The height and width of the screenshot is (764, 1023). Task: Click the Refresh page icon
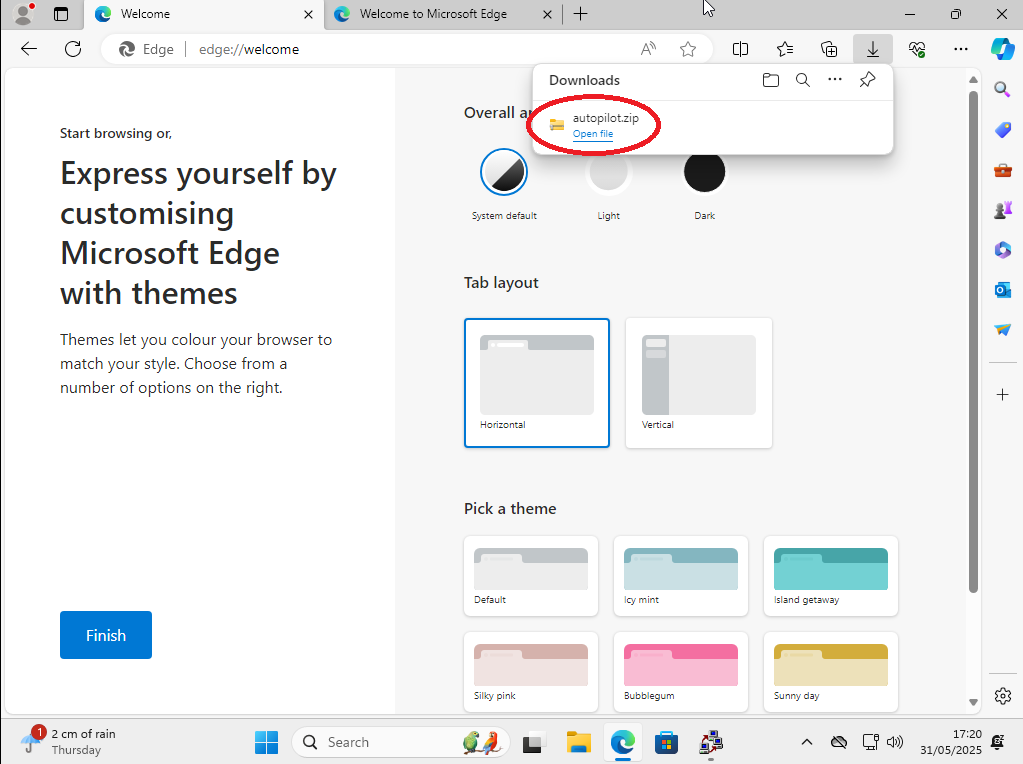72,49
